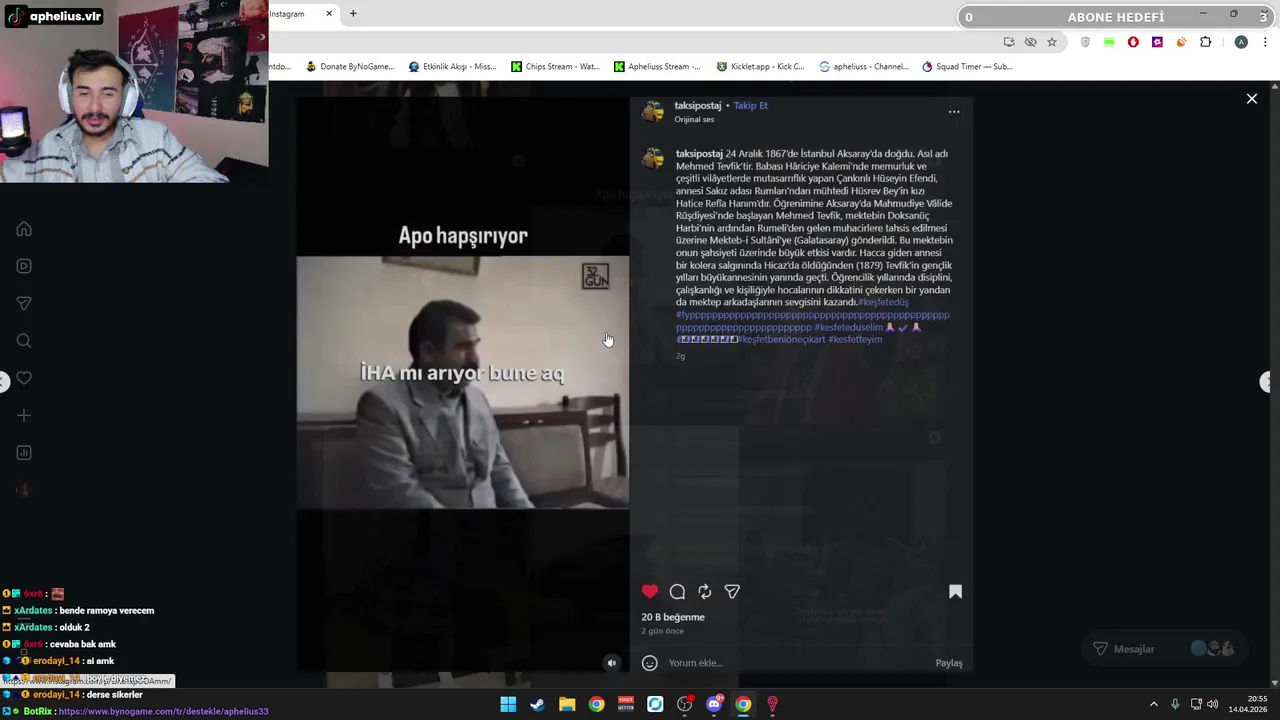The image size is (1280, 720).
Task: Open taksipostaj profile avatar in header
Action: pyautogui.click(x=653, y=111)
